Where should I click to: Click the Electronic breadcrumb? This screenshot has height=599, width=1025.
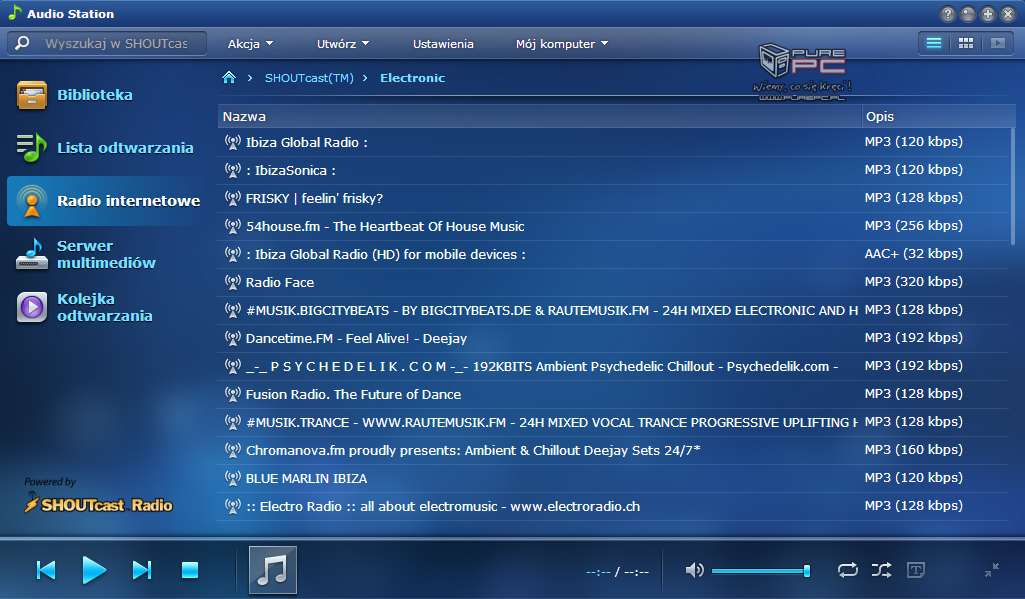[x=412, y=78]
